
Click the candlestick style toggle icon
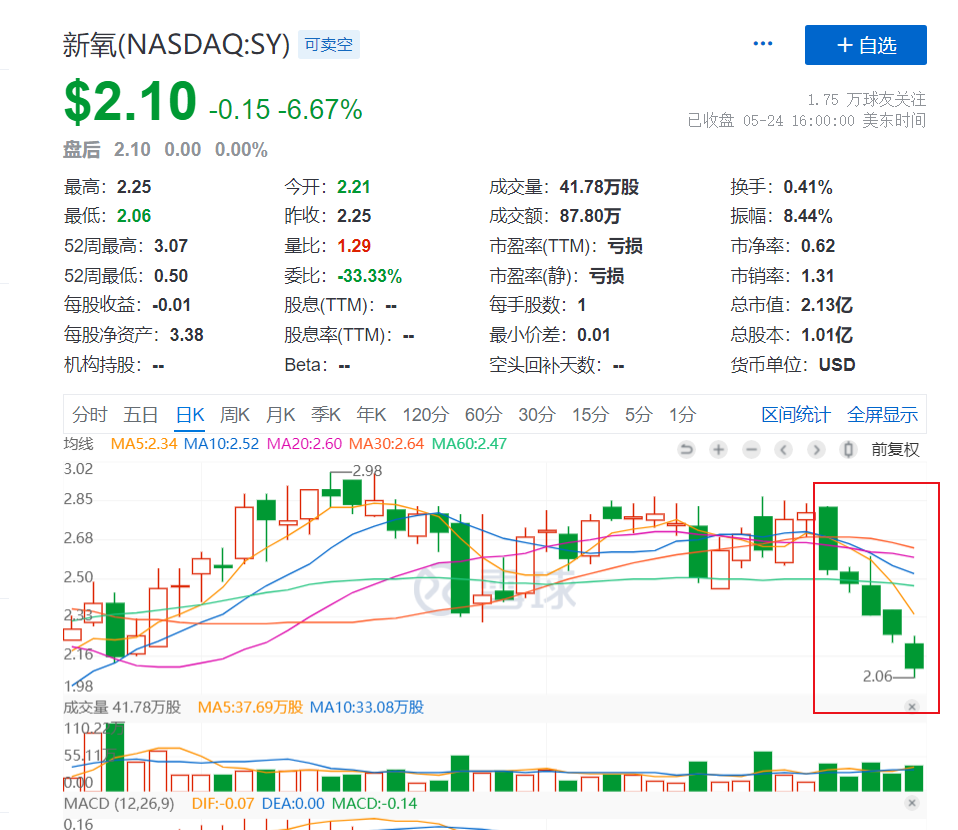point(848,450)
